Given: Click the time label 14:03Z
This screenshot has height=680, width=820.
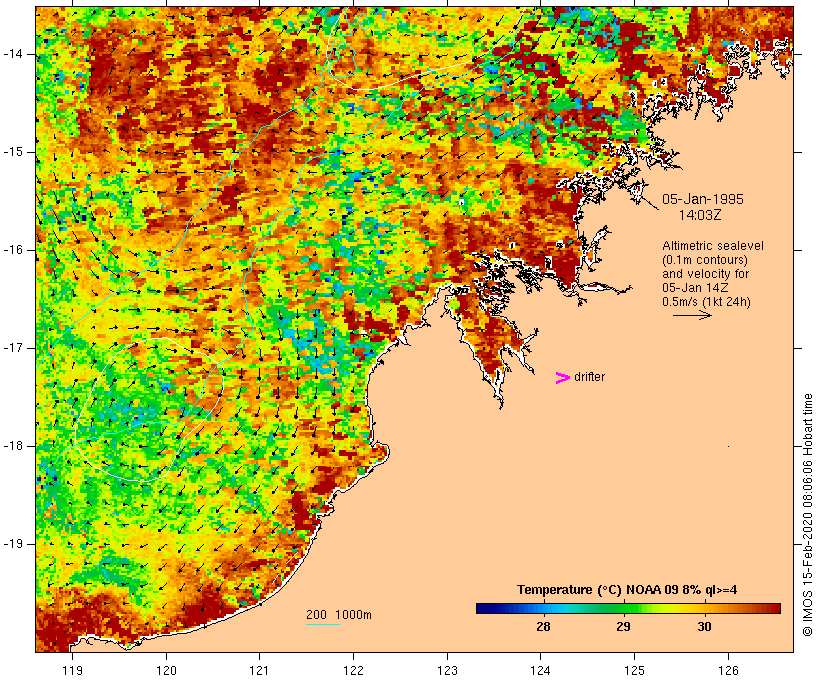Looking at the screenshot, I should pyautogui.click(x=700, y=215).
